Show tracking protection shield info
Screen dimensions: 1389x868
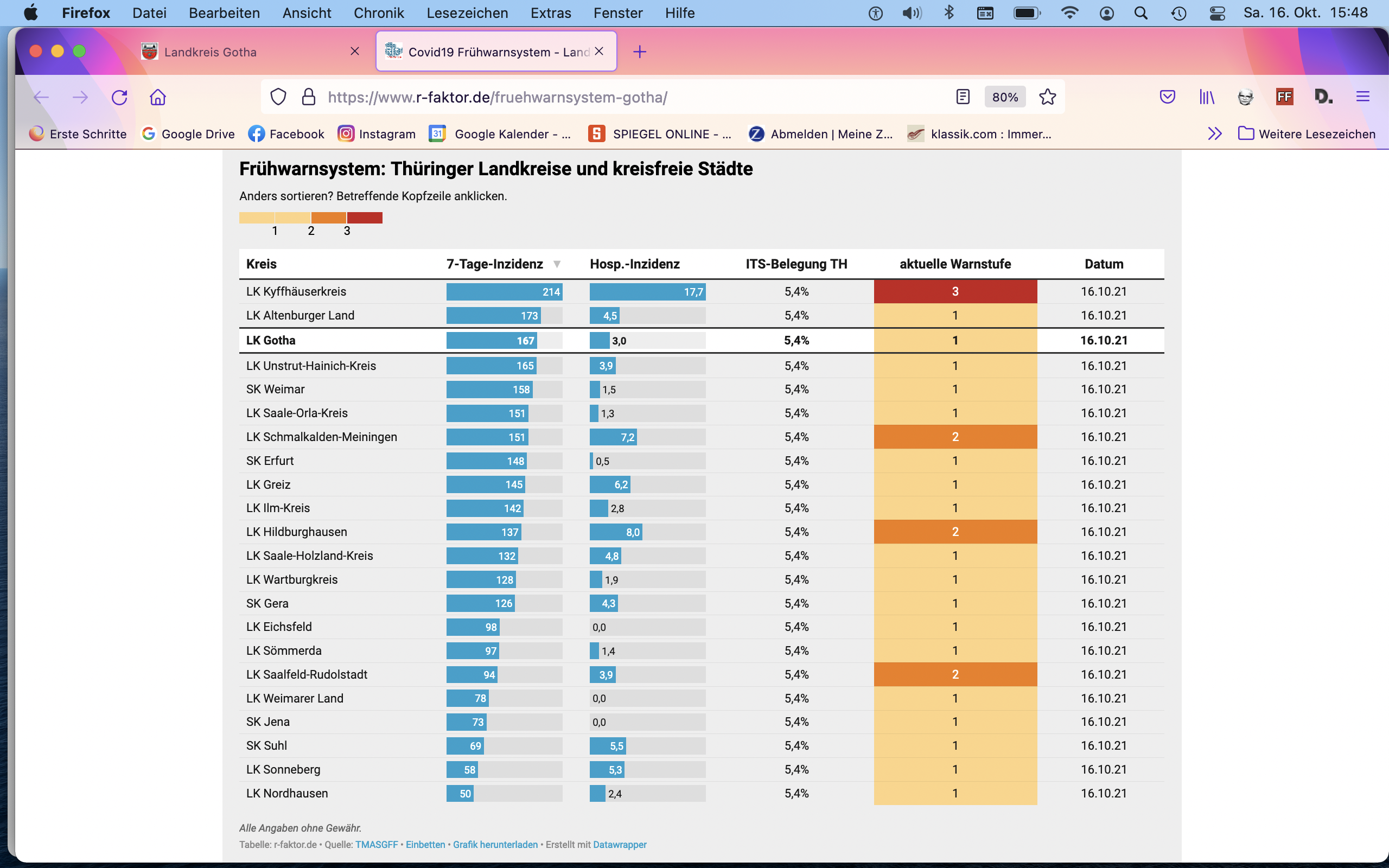click(278, 97)
